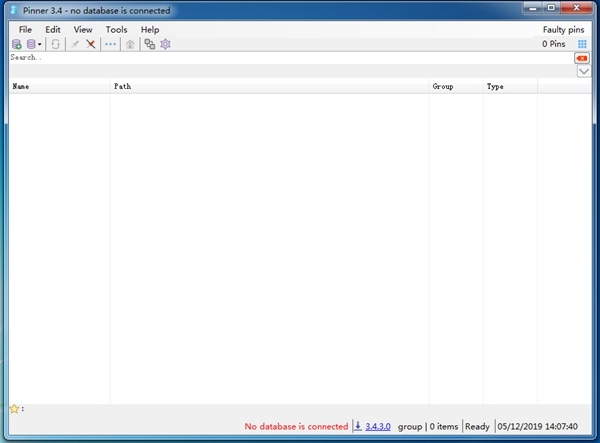The width and height of the screenshot is (600, 443).
Task: Open the Help menu
Action: pos(150,29)
